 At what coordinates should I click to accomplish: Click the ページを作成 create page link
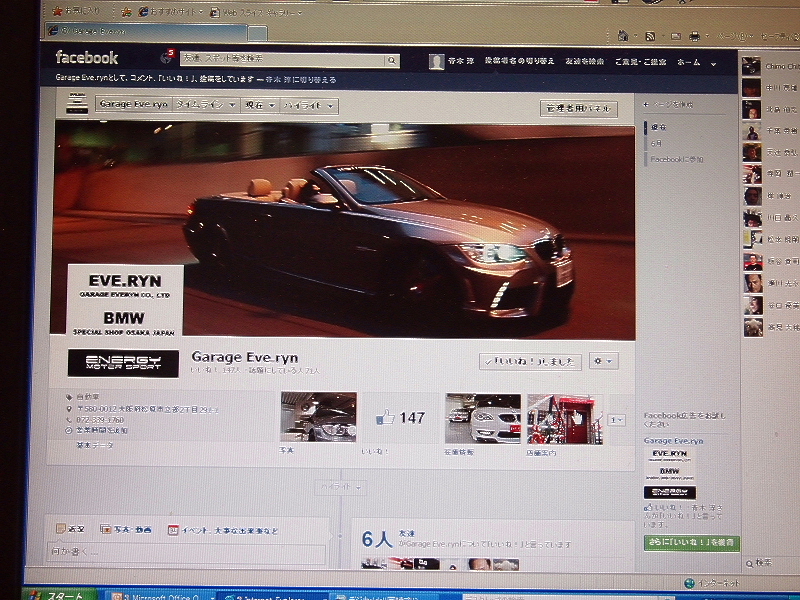pos(668,105)
